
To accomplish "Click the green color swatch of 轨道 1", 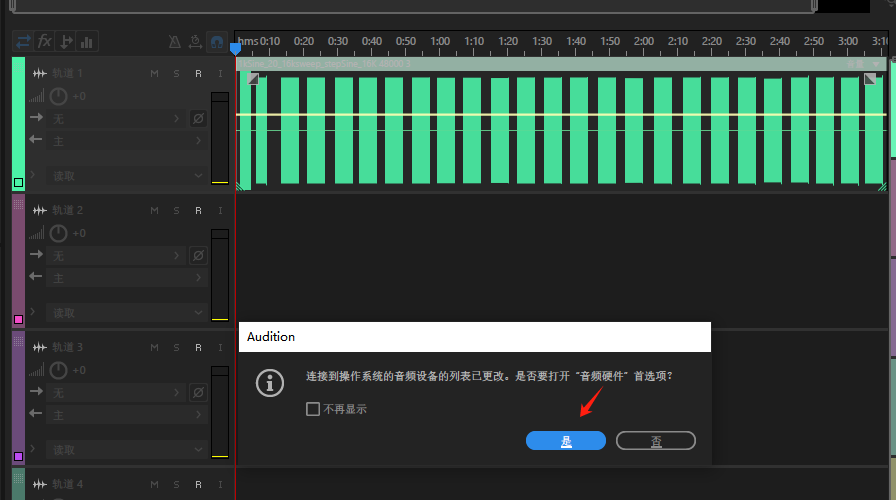I will coord(18,183).
